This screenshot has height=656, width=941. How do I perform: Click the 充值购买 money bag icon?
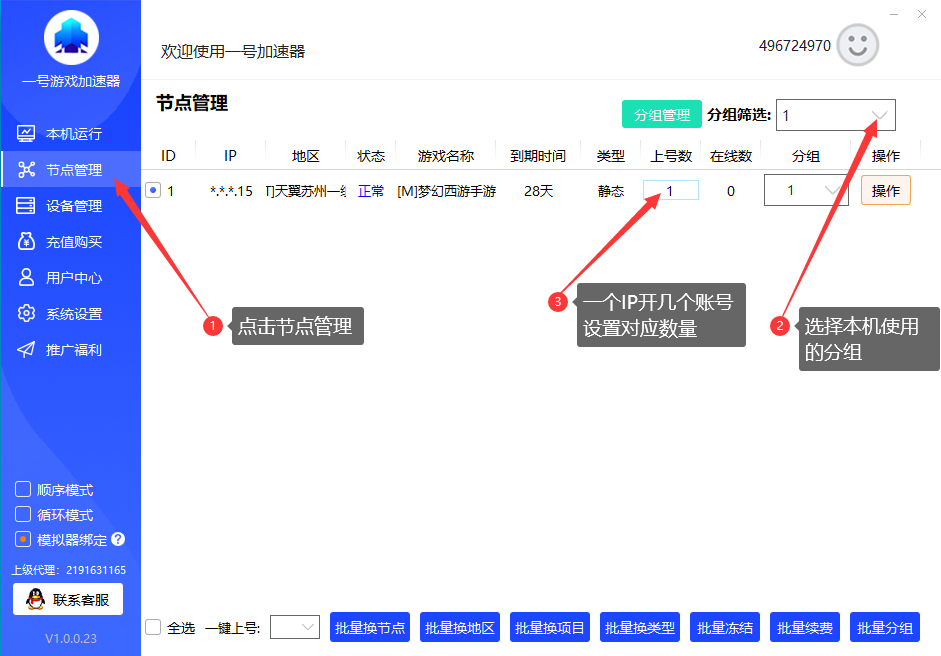click(26, 241)
